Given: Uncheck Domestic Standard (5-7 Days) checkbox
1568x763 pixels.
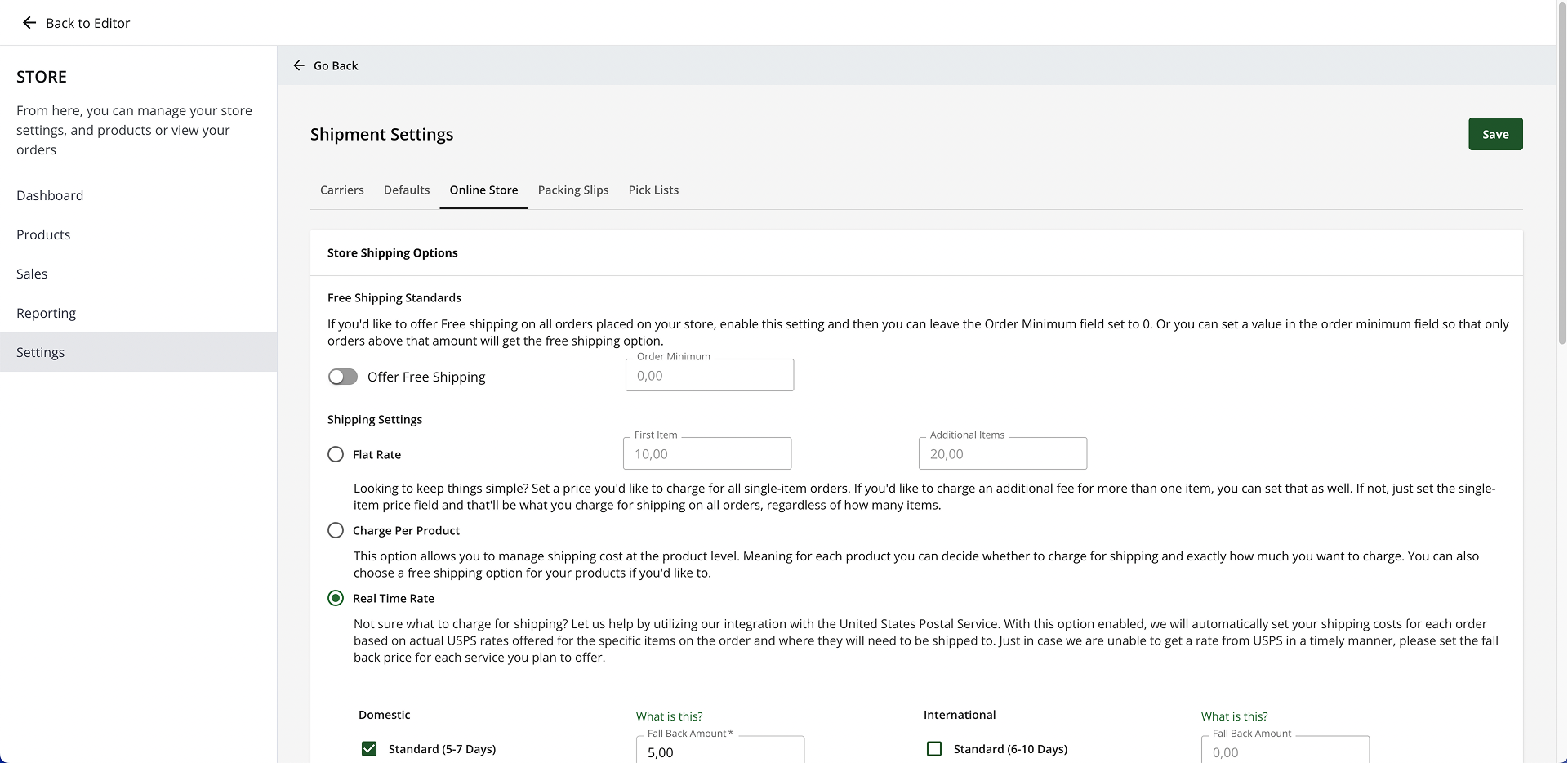Looking at the screenshot, I should coord(369,748).
